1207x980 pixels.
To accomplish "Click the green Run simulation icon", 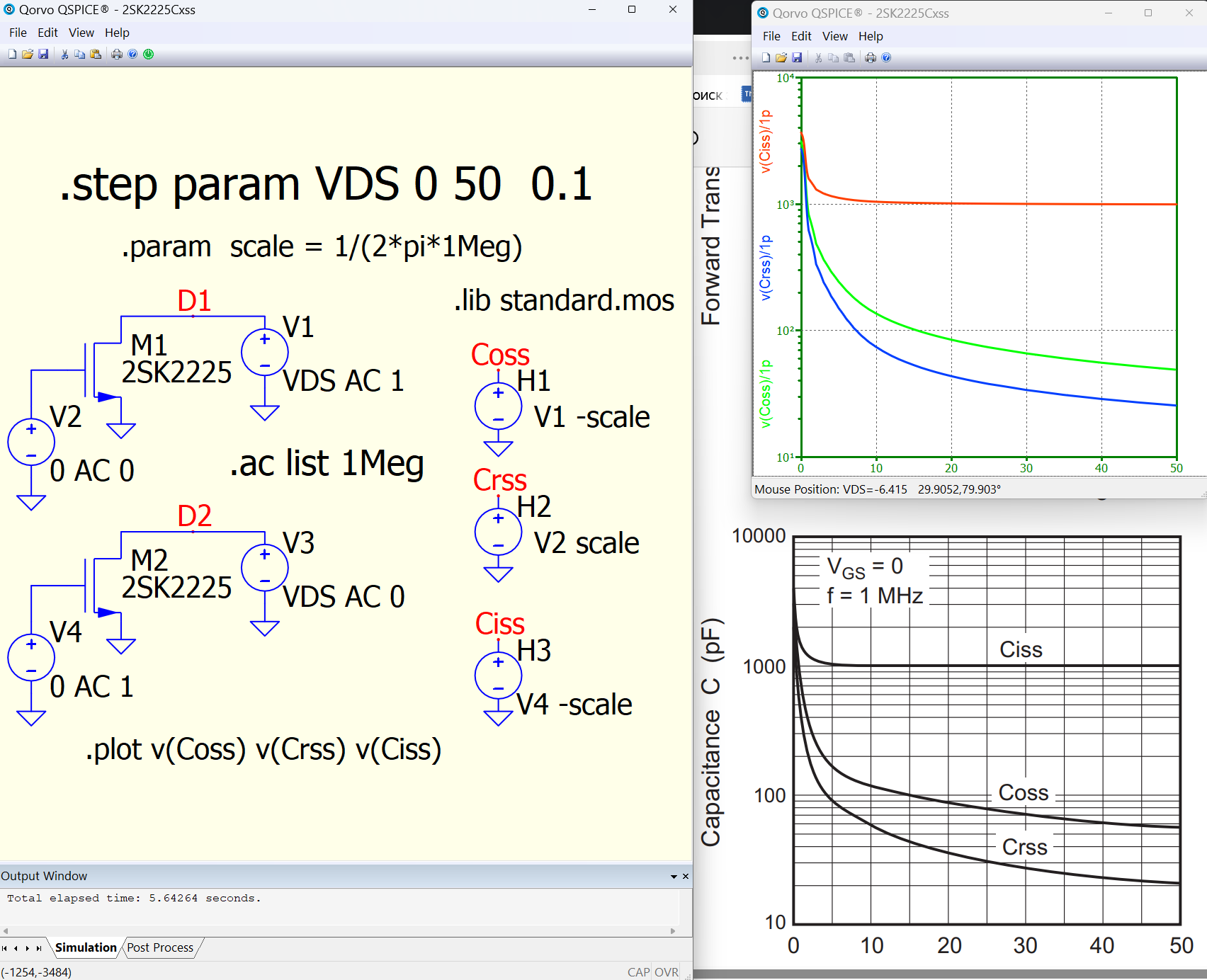I will (x=148, y=55).
